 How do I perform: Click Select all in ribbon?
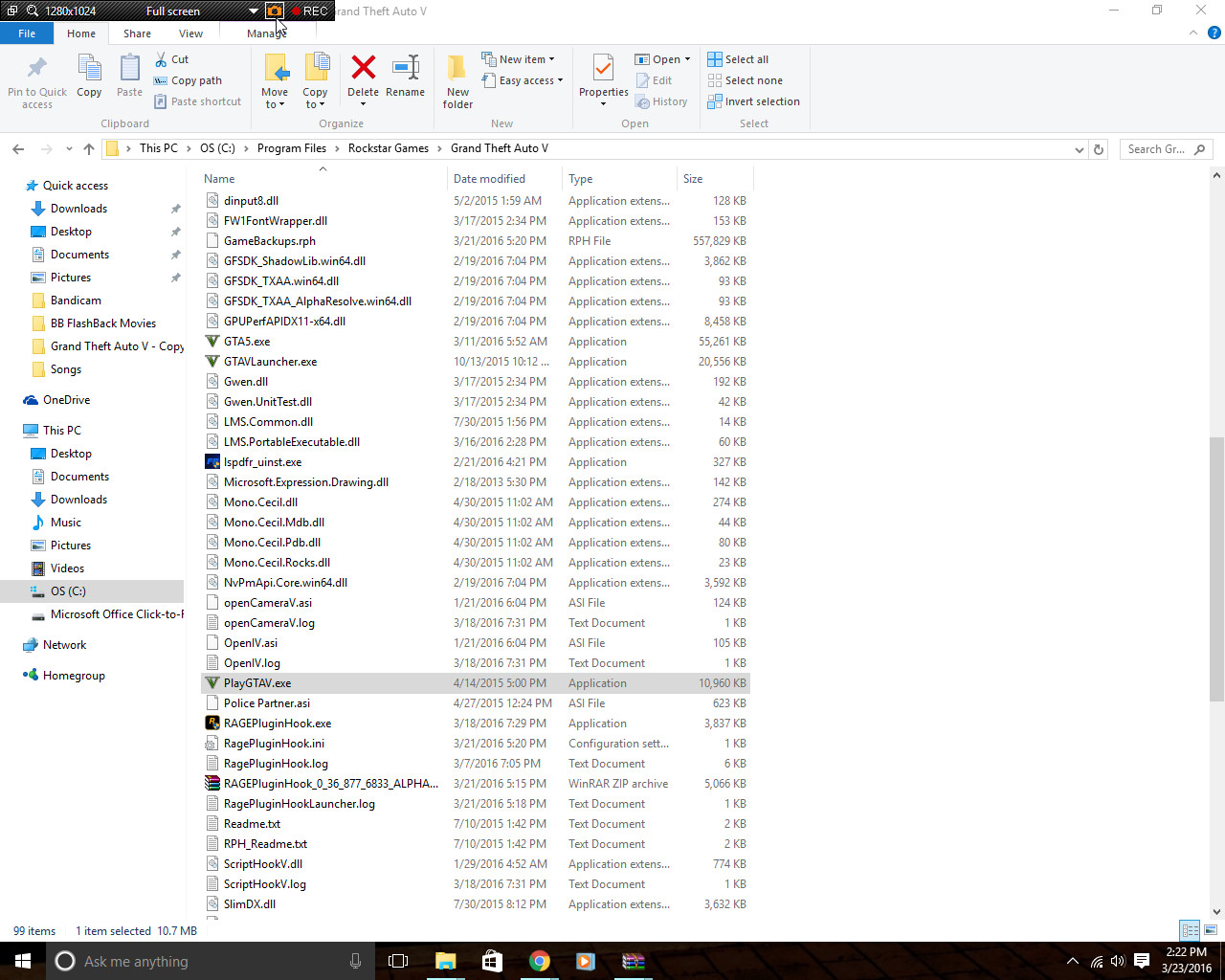pos(738,59)
